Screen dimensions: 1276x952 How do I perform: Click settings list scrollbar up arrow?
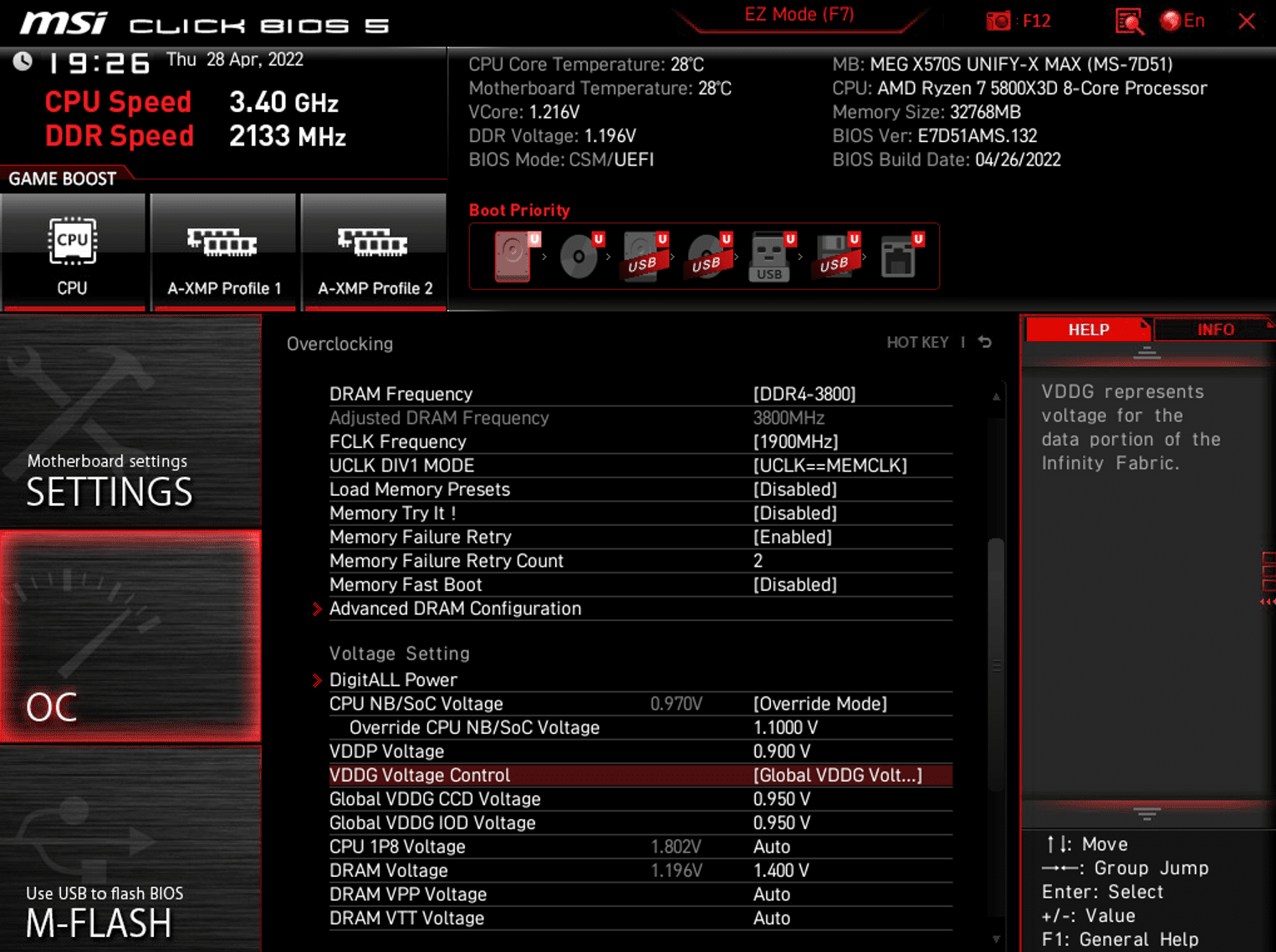996,397
